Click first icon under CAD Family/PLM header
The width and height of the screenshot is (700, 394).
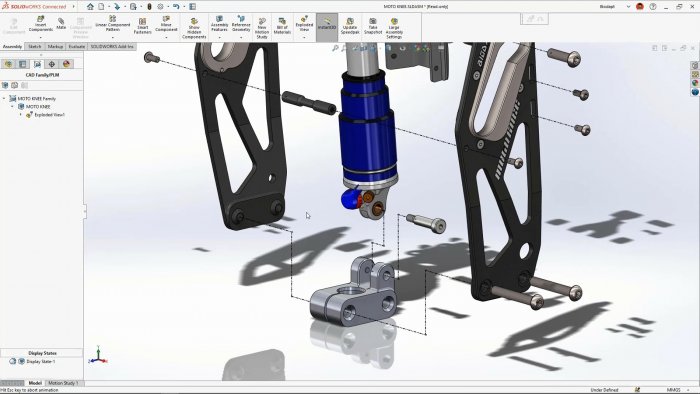click(x=5, y=85)
